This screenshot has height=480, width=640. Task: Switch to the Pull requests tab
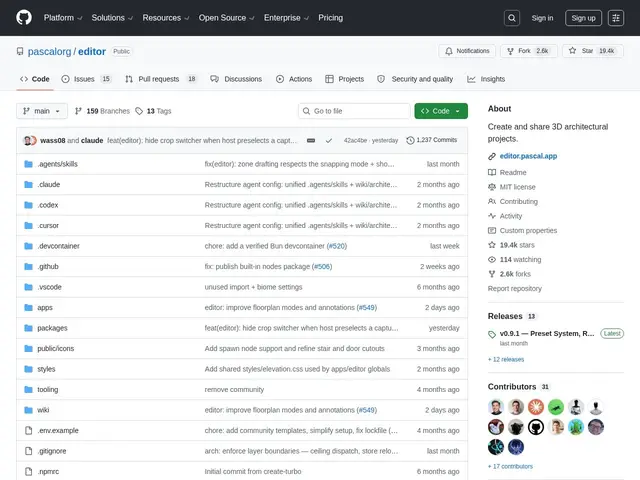click(161, 79)
